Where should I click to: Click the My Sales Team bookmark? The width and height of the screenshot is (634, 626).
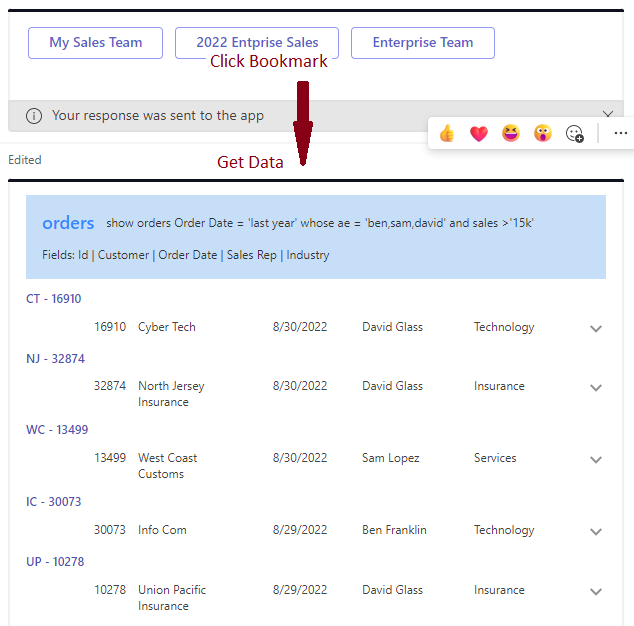pyautogui.click(x=96, y=43)
